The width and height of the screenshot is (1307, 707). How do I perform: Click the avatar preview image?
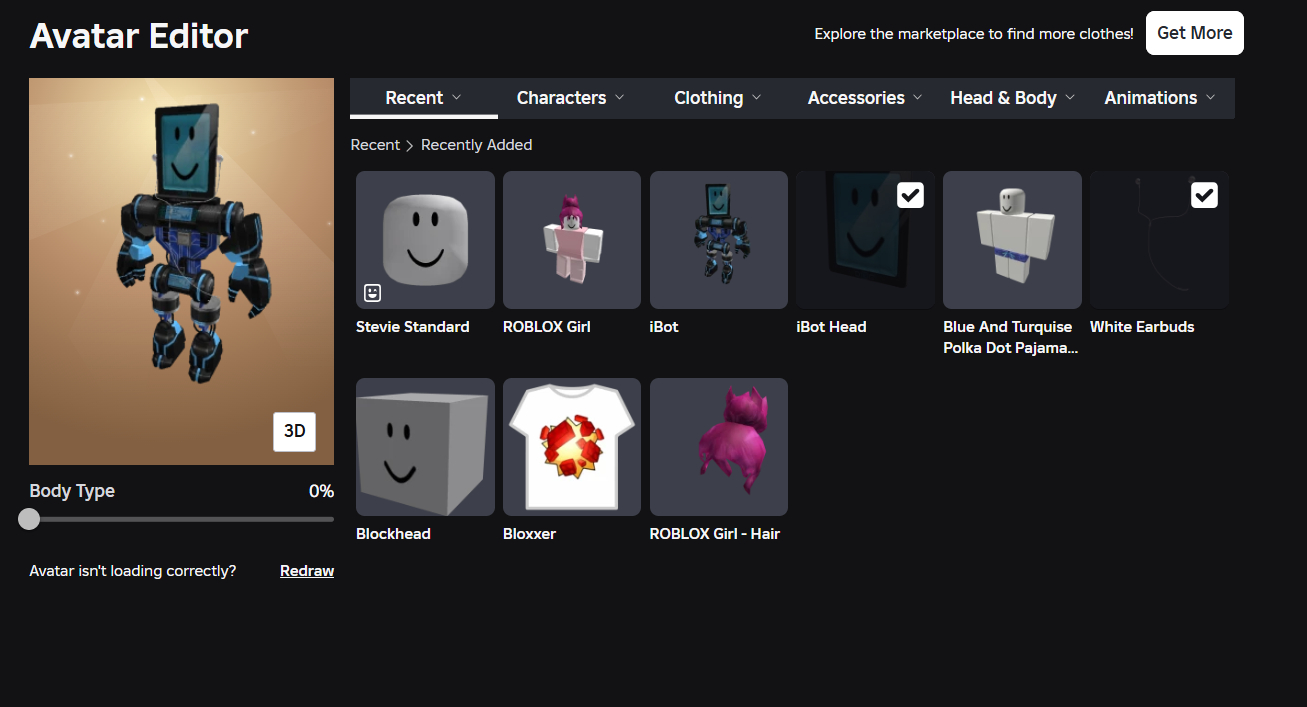click(181, 271)
